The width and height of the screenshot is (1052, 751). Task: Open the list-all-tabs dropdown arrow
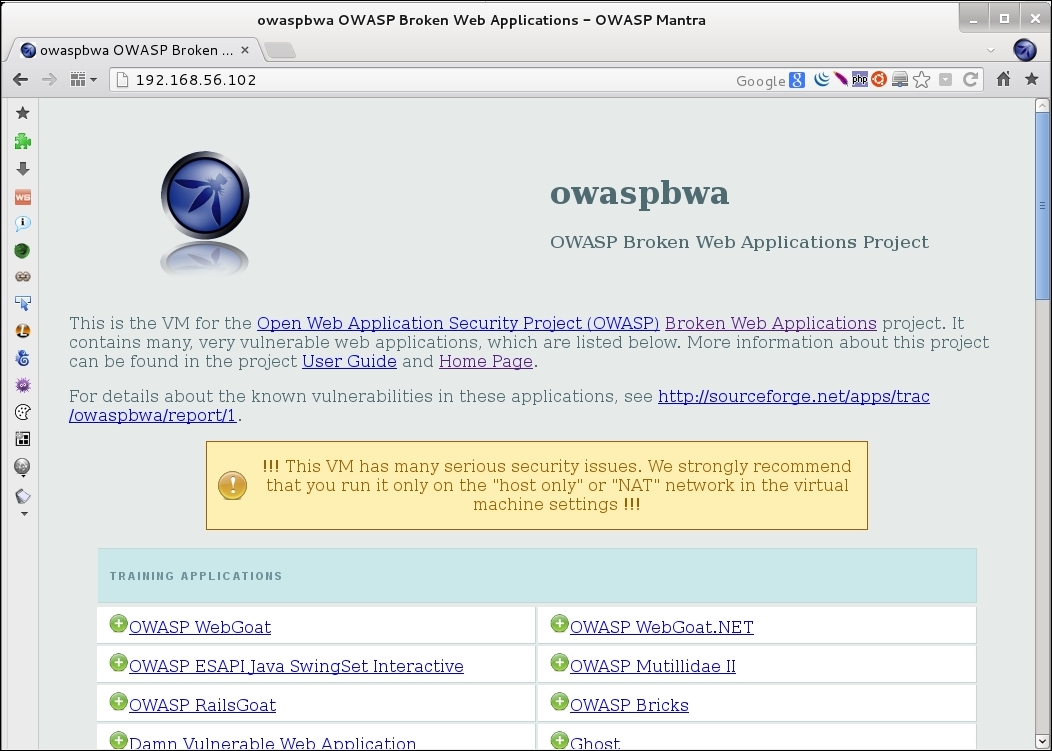(991, 50)
